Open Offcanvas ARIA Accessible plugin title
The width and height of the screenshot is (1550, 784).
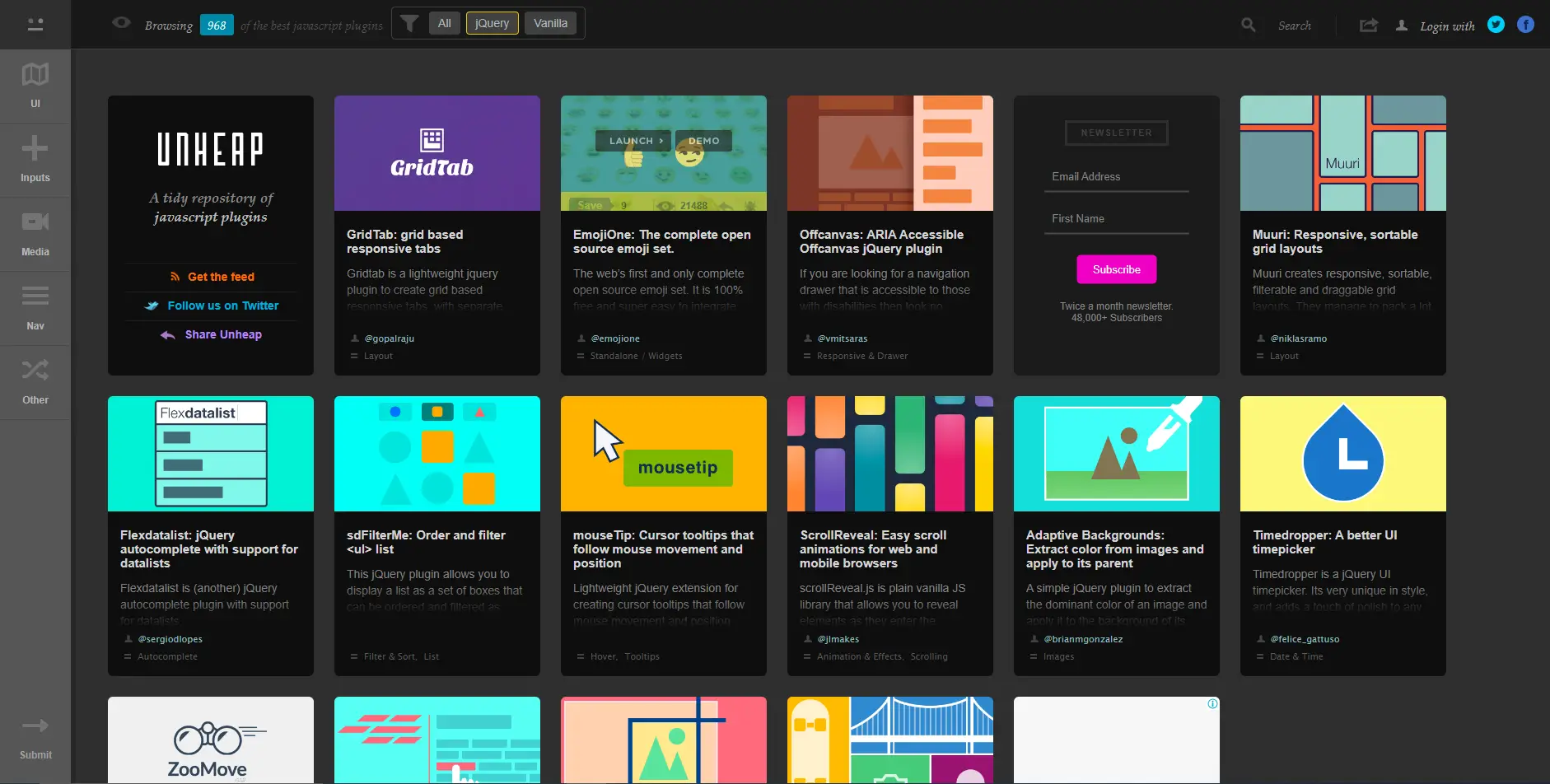pos(881,241)
